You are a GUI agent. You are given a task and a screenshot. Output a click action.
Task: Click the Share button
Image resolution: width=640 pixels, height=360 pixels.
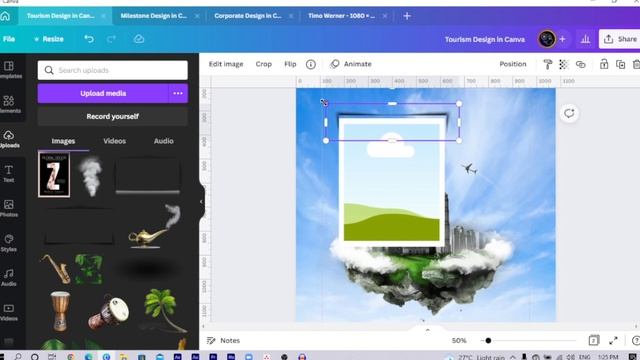(620, 39)
